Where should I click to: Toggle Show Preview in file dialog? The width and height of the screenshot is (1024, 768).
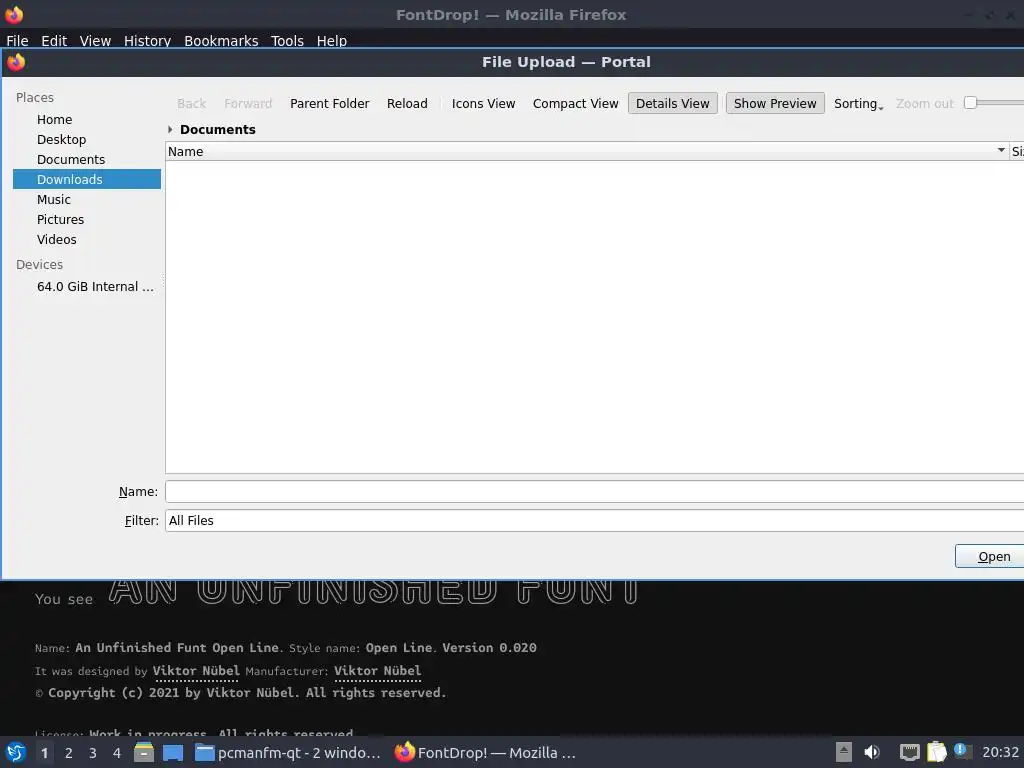pos(775,103)
